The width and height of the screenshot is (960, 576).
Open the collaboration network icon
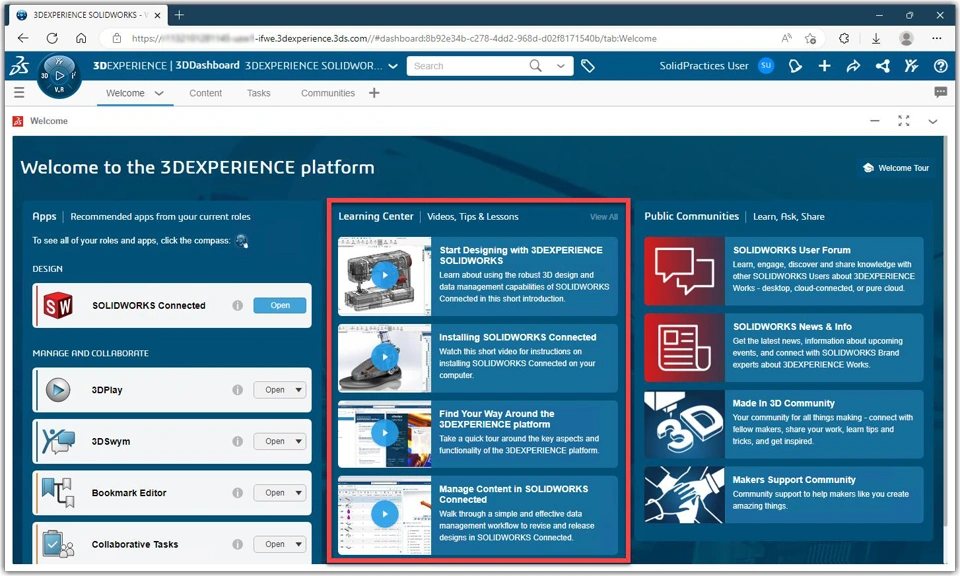pyautogui.click(x=882, y=65)
